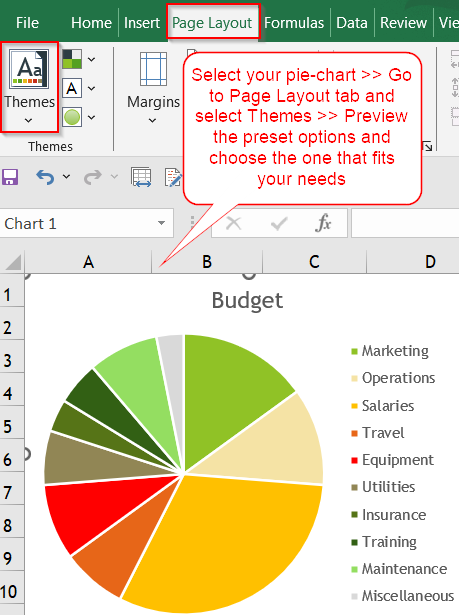Click the Budget chart title
This screenshot has width=459, height=615.
(x=247, y=300)
